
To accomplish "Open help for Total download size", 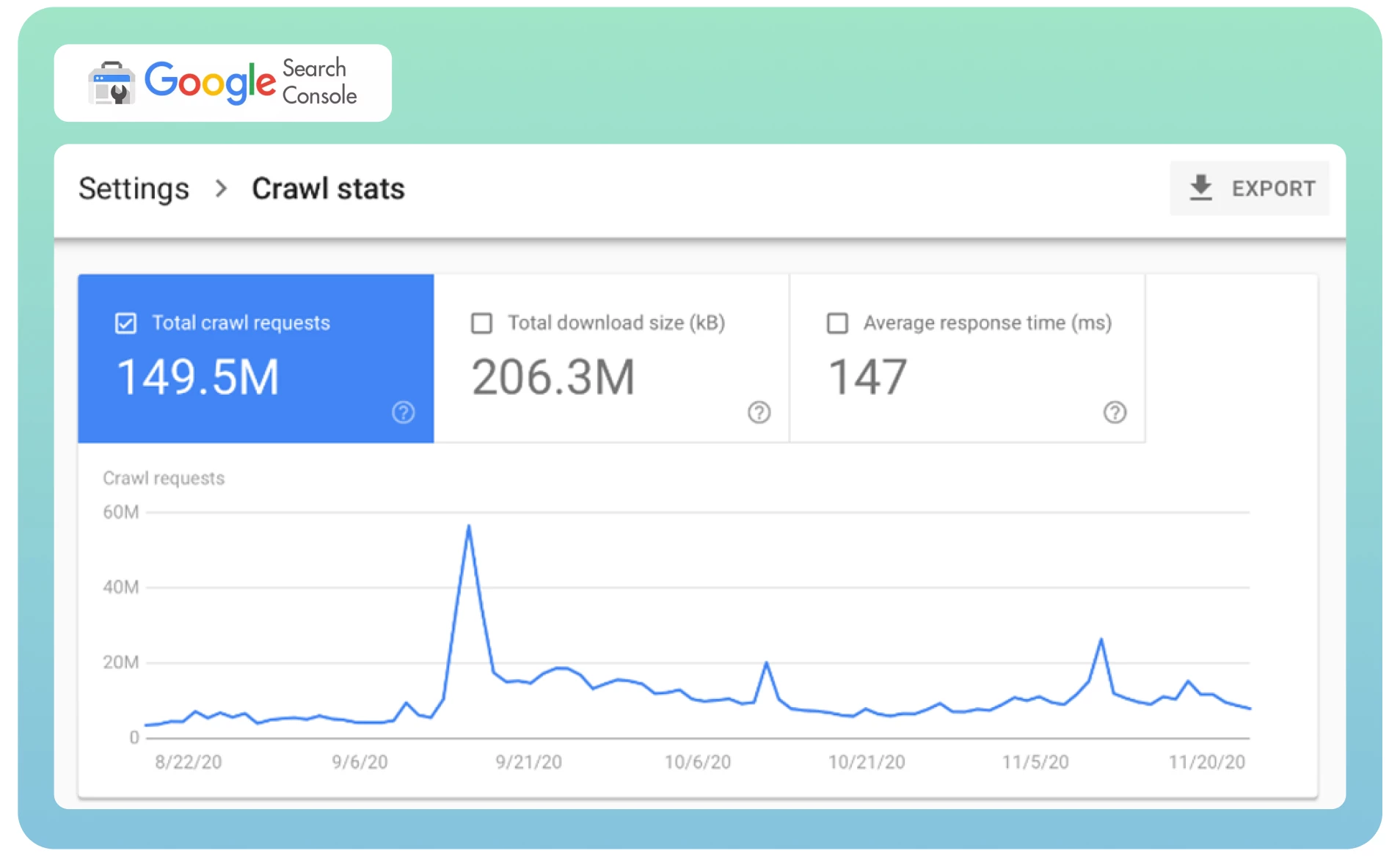I will tap(759, 412).
